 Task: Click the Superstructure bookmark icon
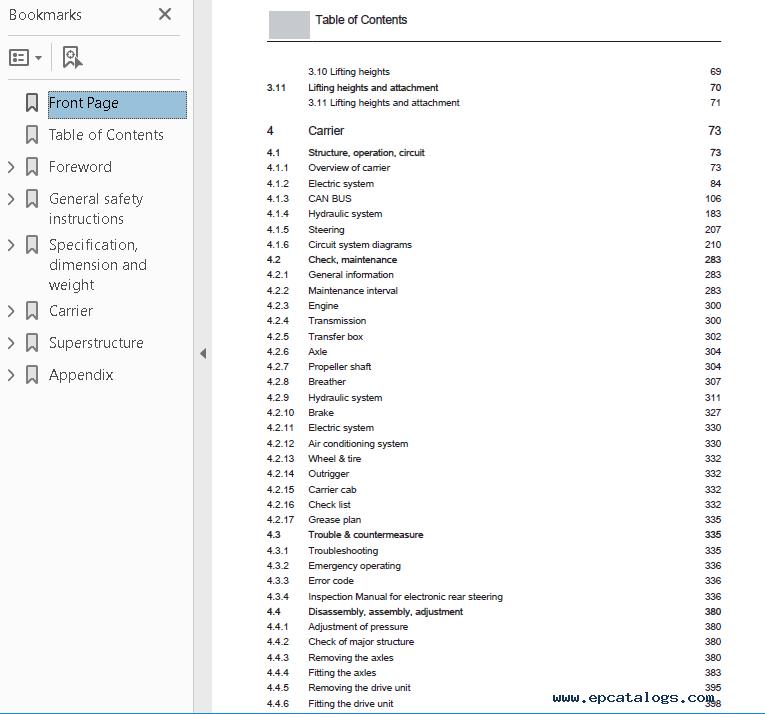pos(32,343)
